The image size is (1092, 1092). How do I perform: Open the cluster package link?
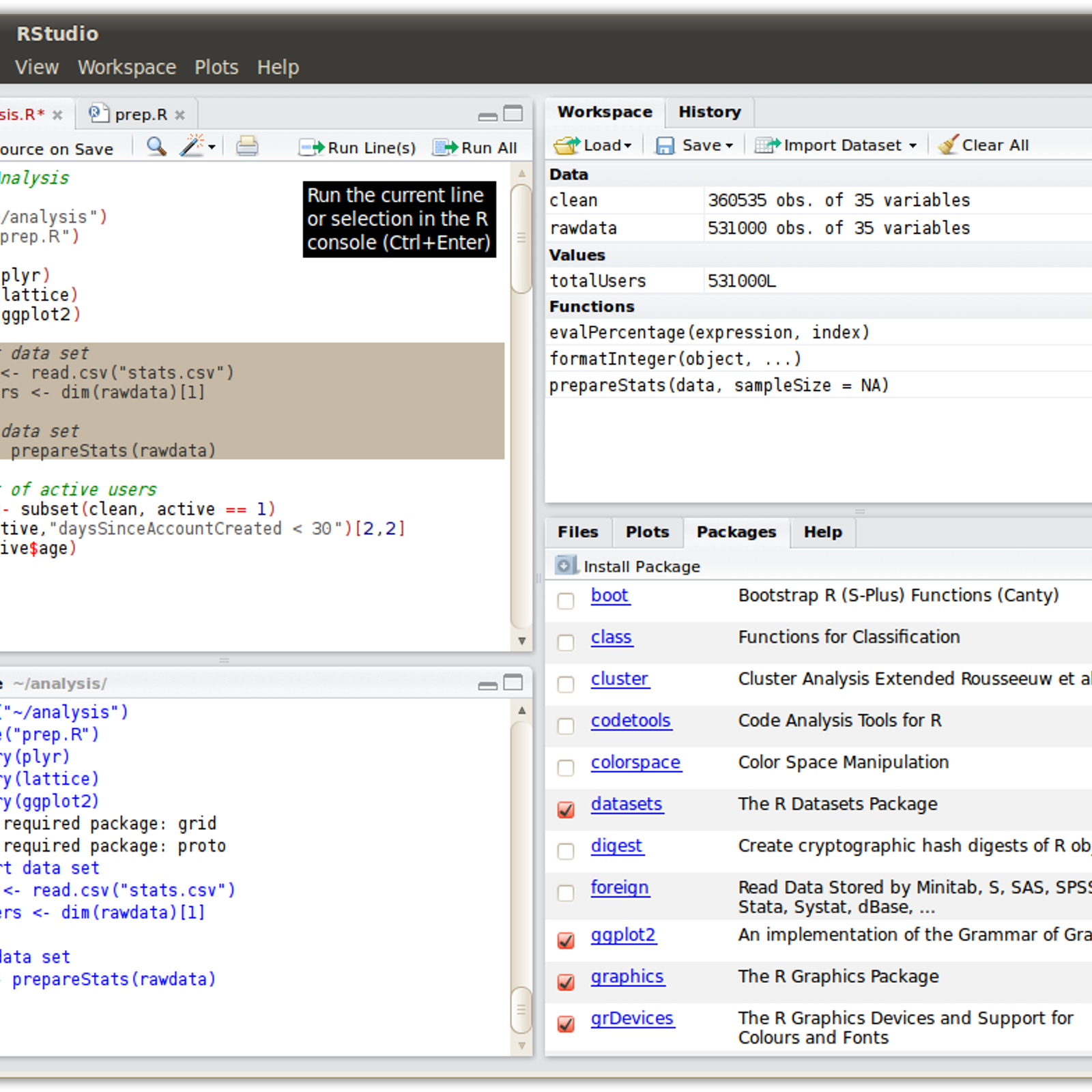[x=620, y=678]
